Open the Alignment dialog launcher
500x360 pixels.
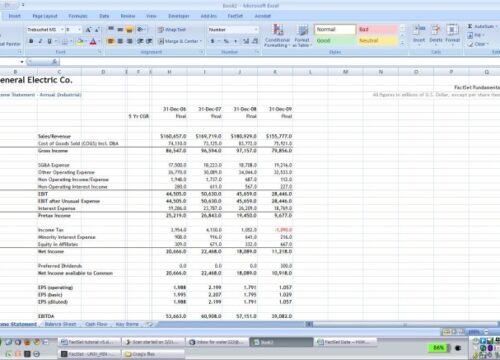pyautogui.click(x=202, y=52)
